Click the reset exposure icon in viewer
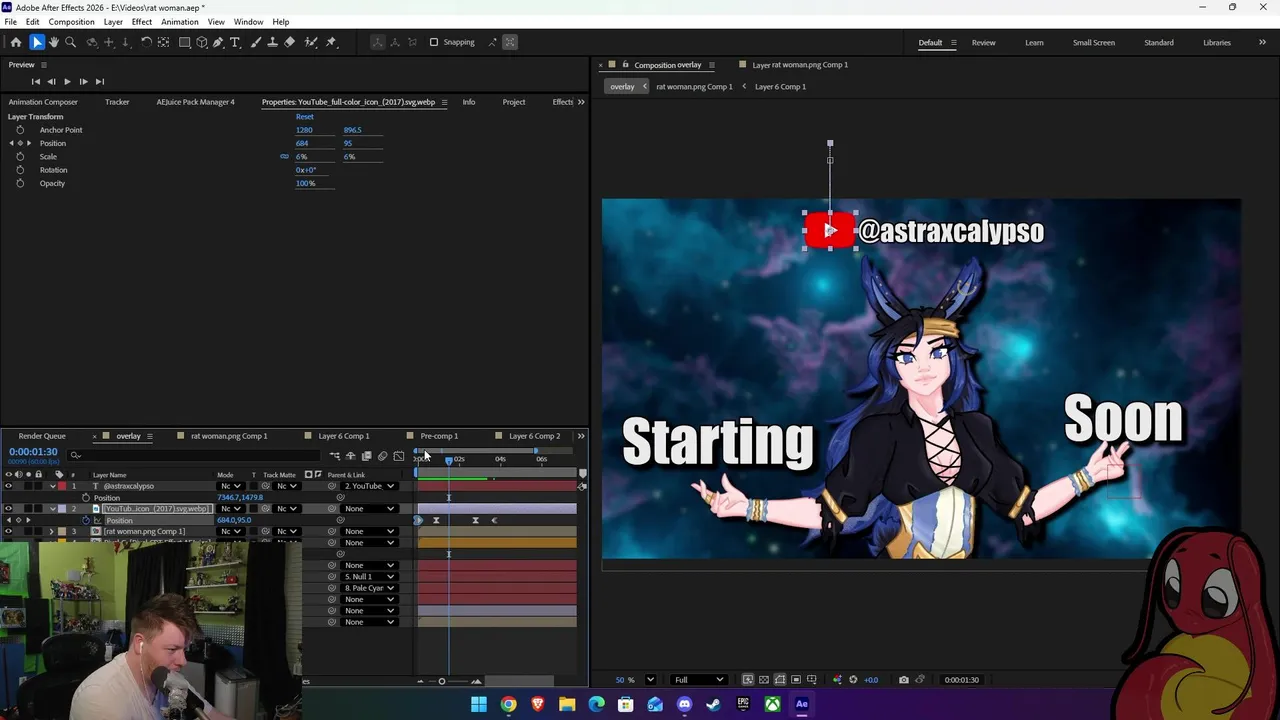 point(853,680)
